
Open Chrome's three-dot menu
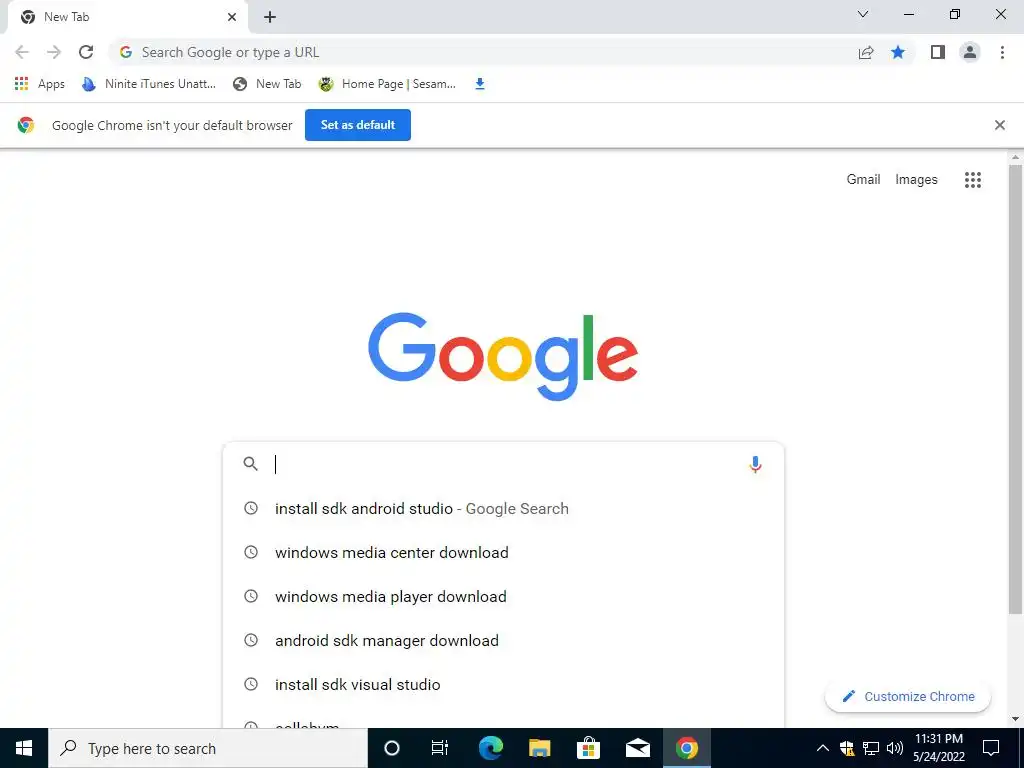1002,52
